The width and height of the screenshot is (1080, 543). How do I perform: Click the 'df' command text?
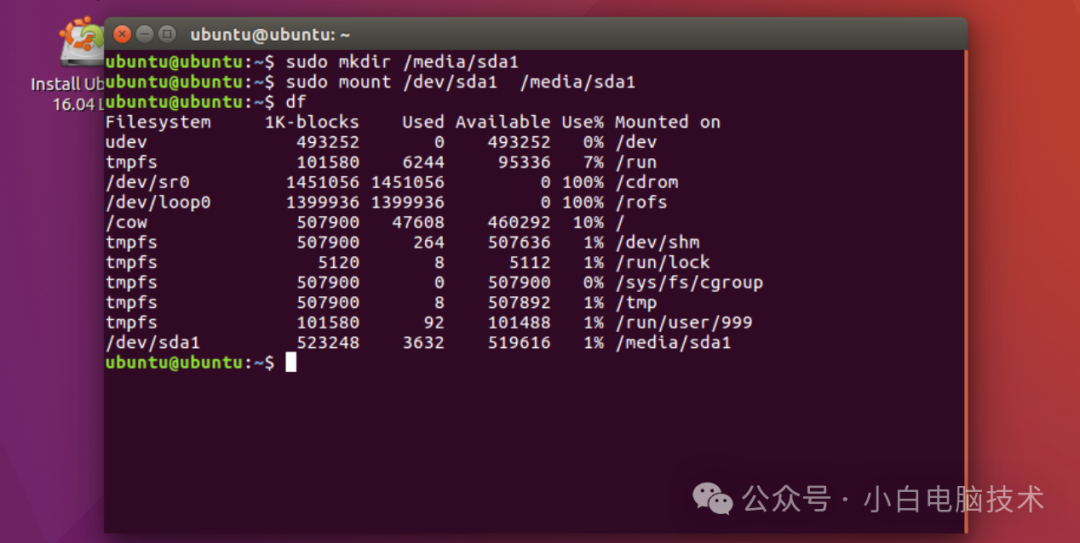click(295, 102)
